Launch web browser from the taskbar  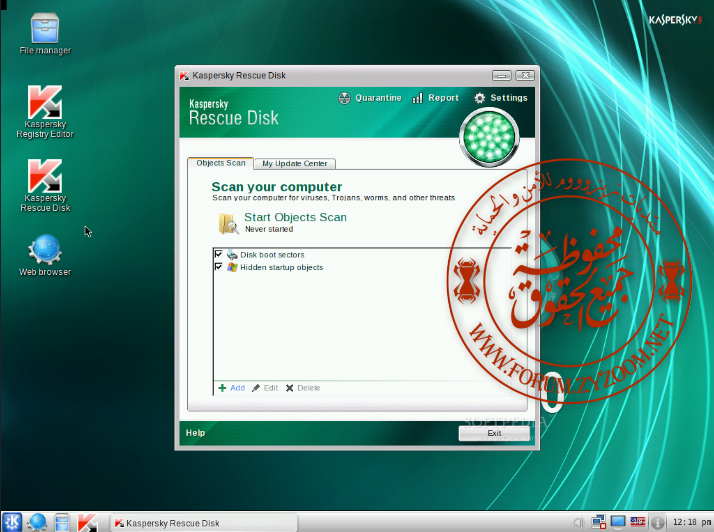point(37,522)
